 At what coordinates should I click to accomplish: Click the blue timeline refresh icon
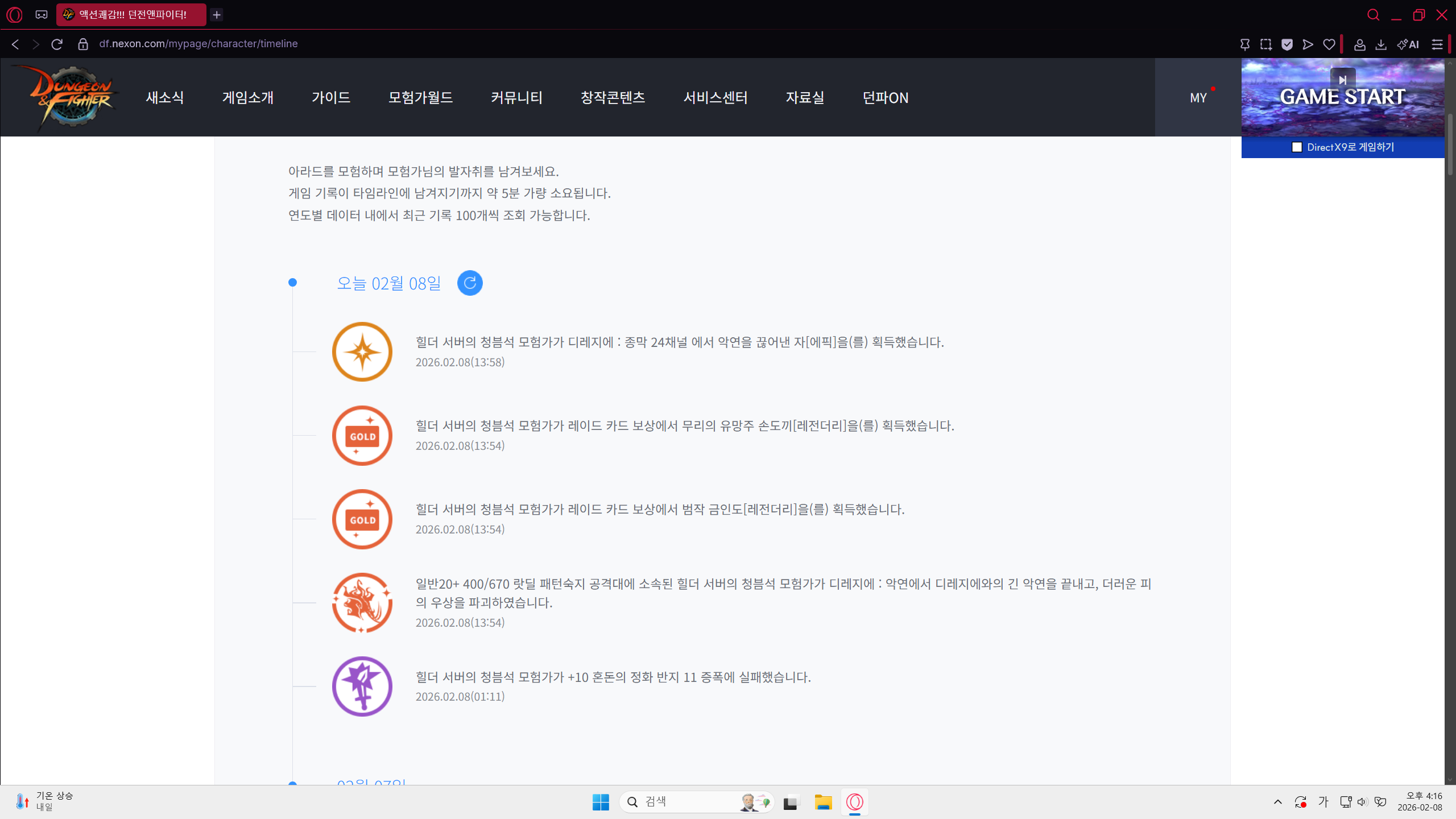(470, 283)
